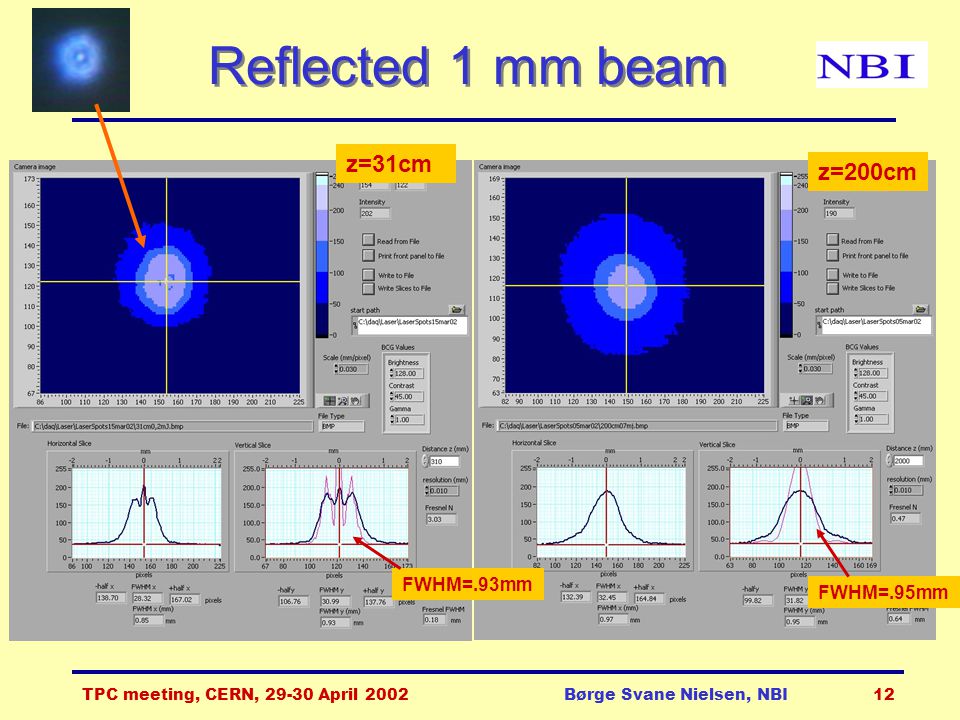Click start path field with LaserSpots05mar02
The width and height of the screenshot is (960, 720).
[876, 325]
